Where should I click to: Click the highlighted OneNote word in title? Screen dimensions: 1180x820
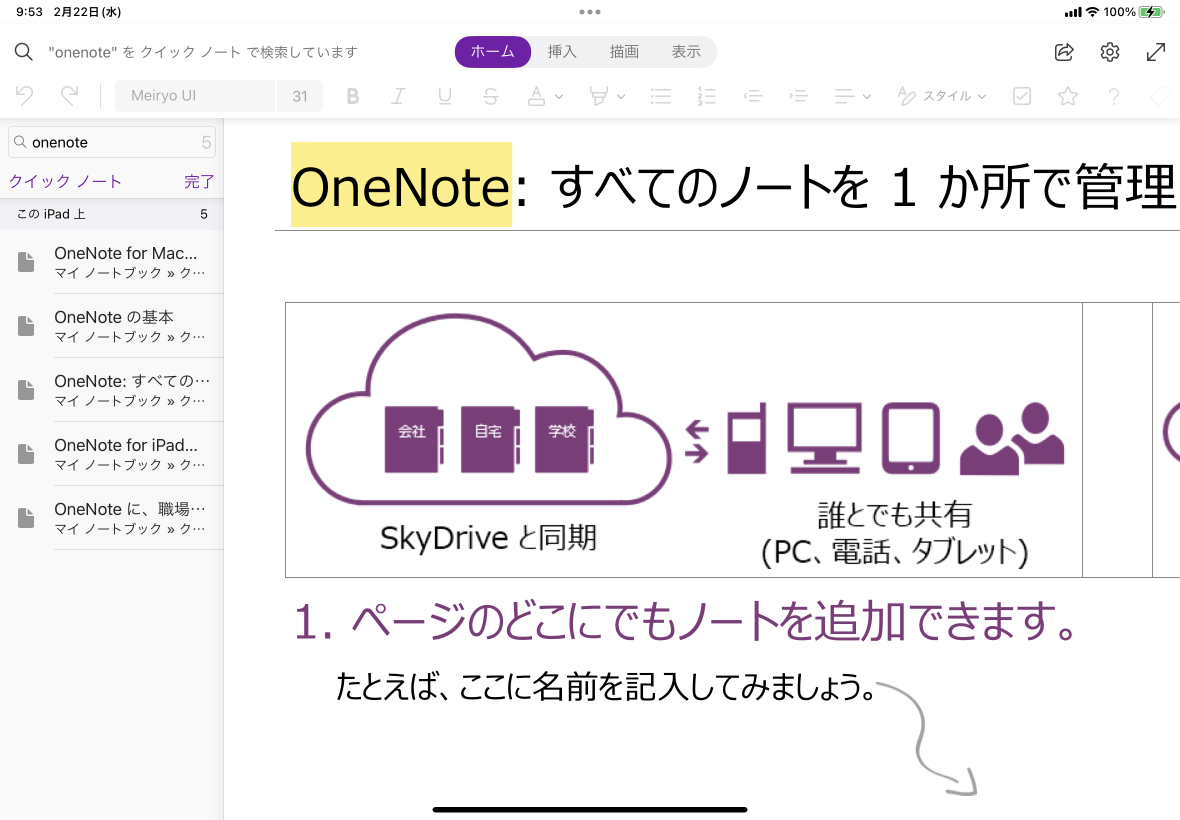[401, 185]
